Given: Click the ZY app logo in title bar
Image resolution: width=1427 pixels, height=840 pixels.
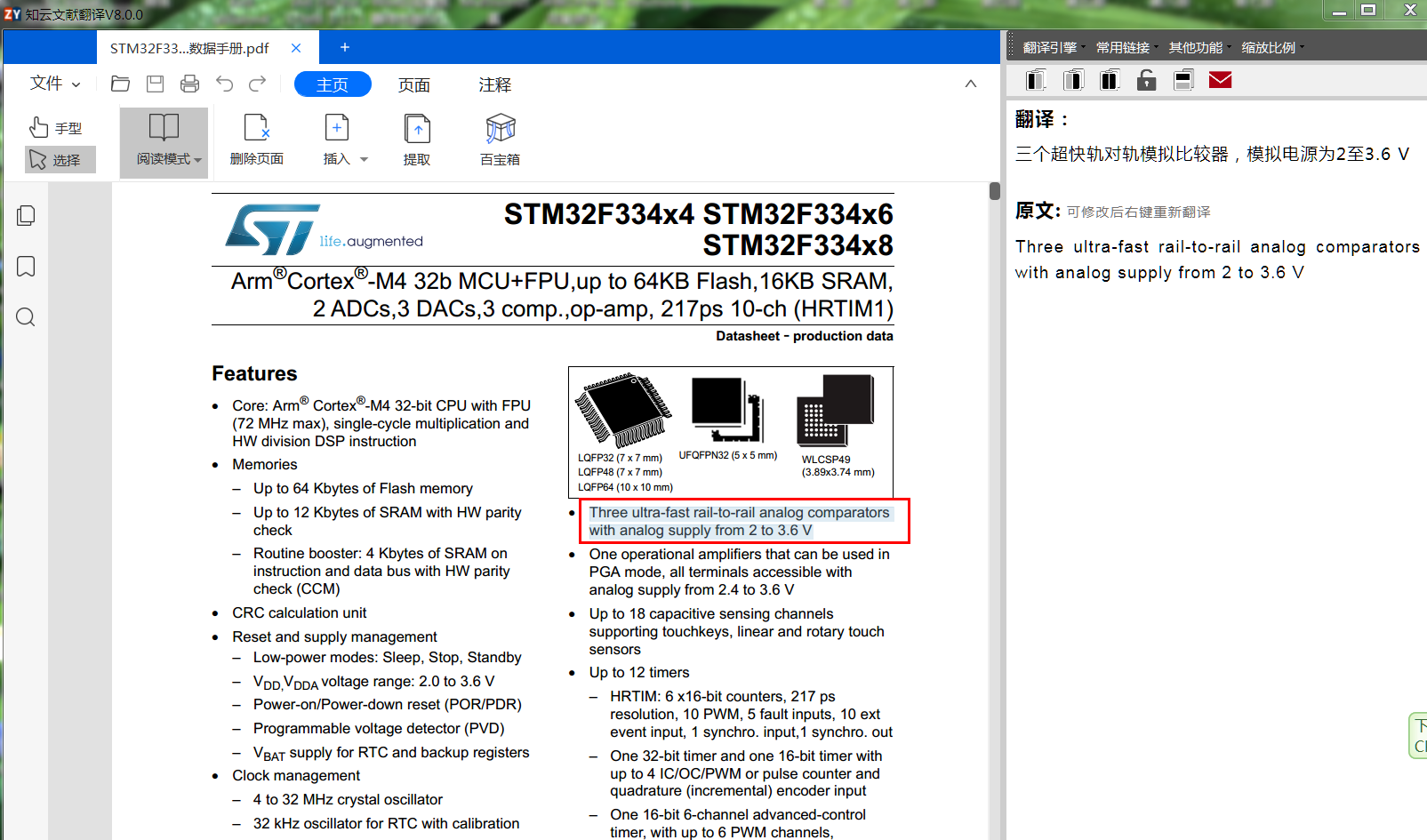Looking at the screenshot, I should (12, 13).
